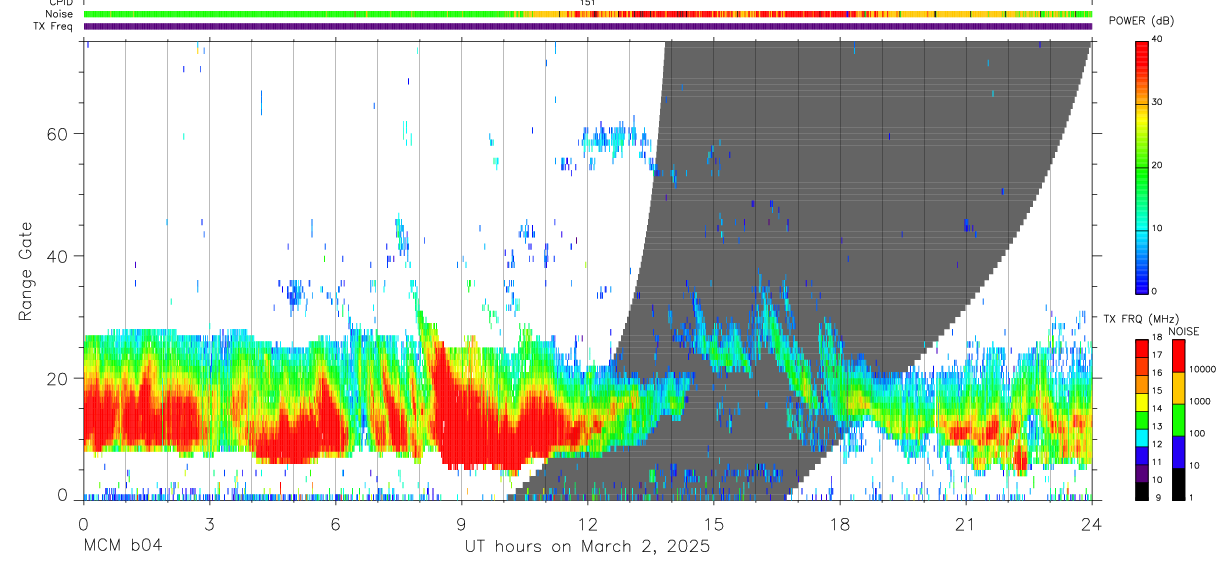Click the CPID value '151' at top

[x=588, y=3]
